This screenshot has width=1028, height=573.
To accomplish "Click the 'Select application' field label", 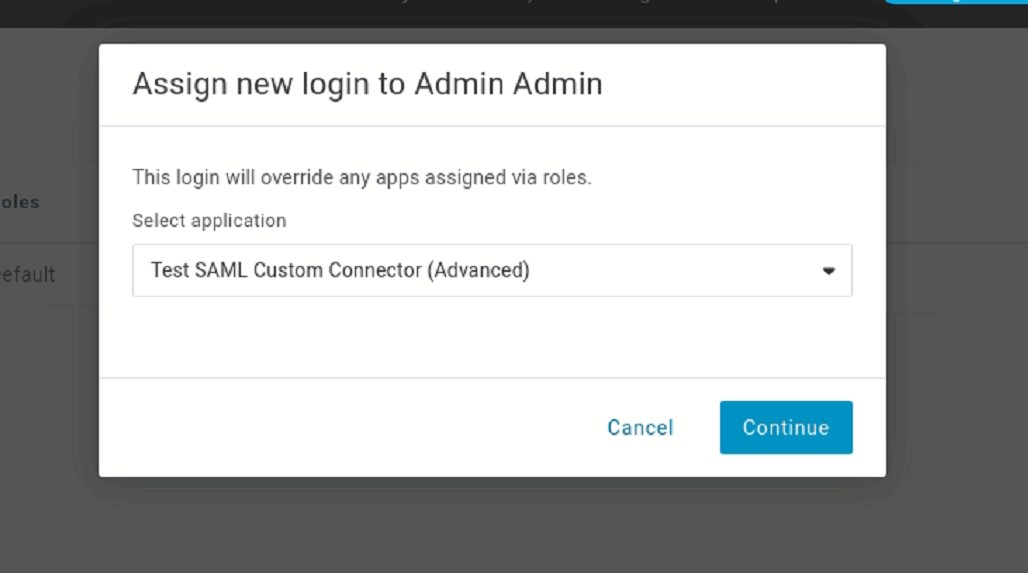I will (x=209, y=221).
